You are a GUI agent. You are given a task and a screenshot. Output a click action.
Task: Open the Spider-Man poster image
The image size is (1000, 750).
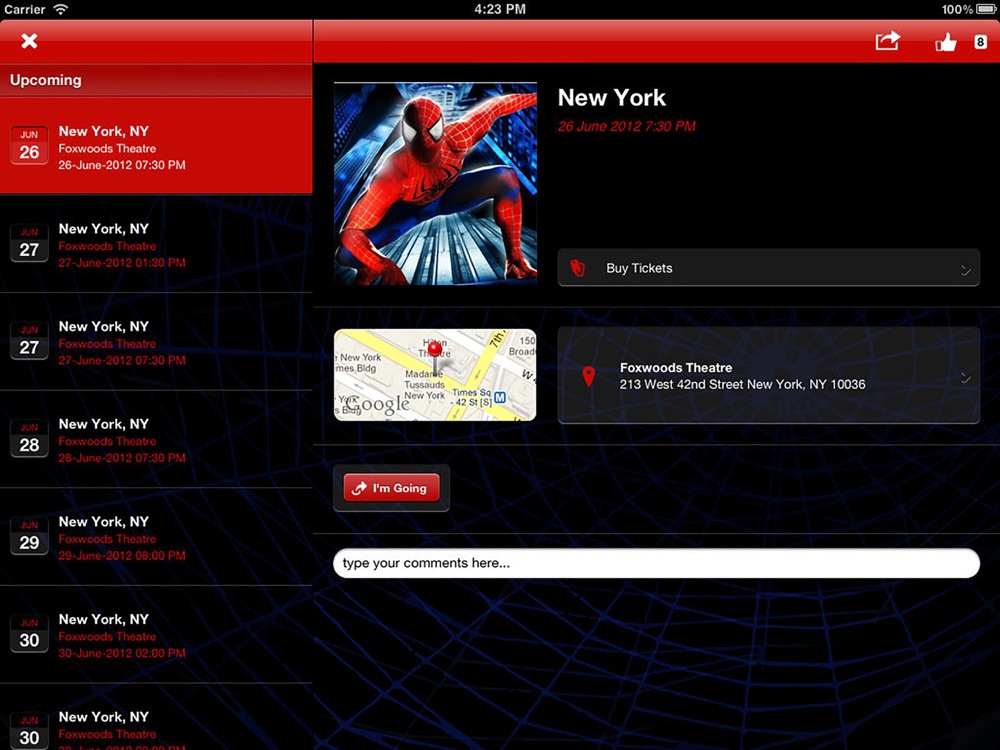[436, 184]
